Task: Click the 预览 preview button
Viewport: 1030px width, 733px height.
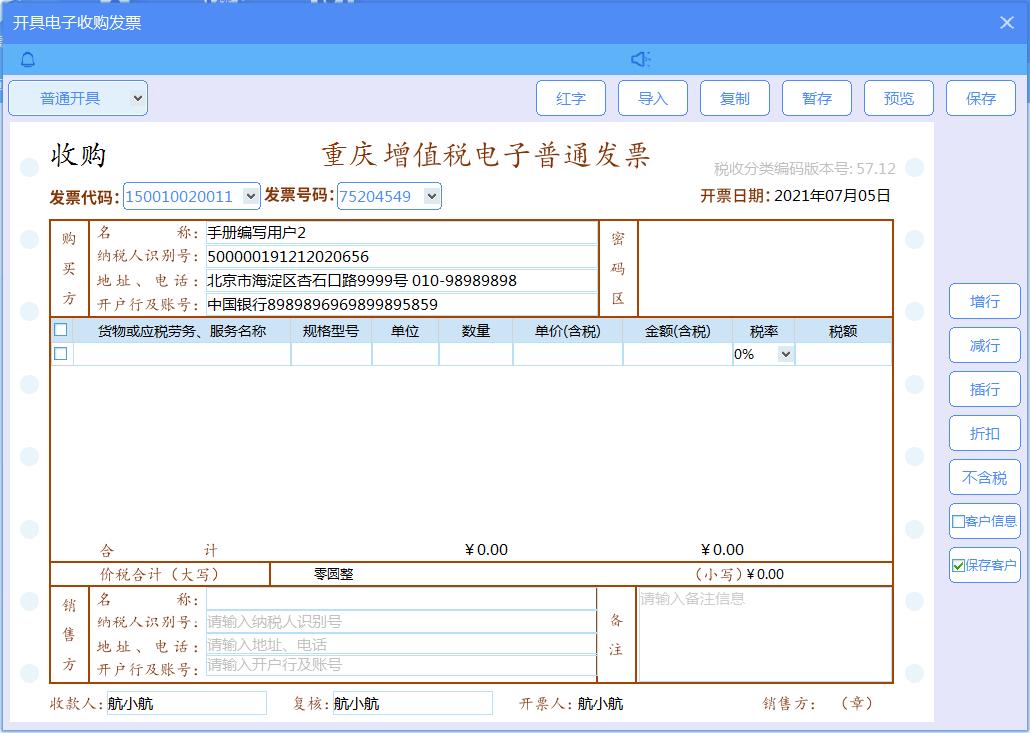Action: coord(899,97)
